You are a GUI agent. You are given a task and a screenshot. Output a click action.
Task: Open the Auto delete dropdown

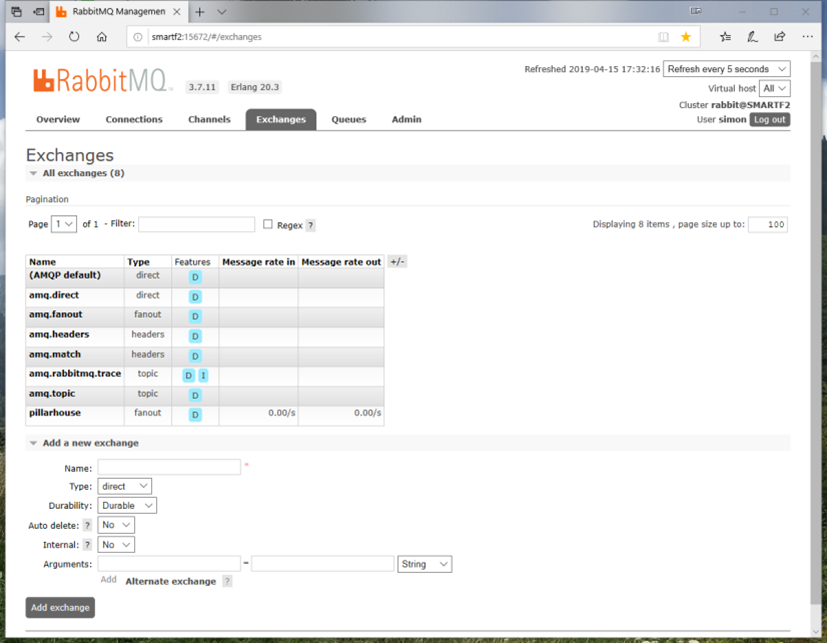(116, 525)
